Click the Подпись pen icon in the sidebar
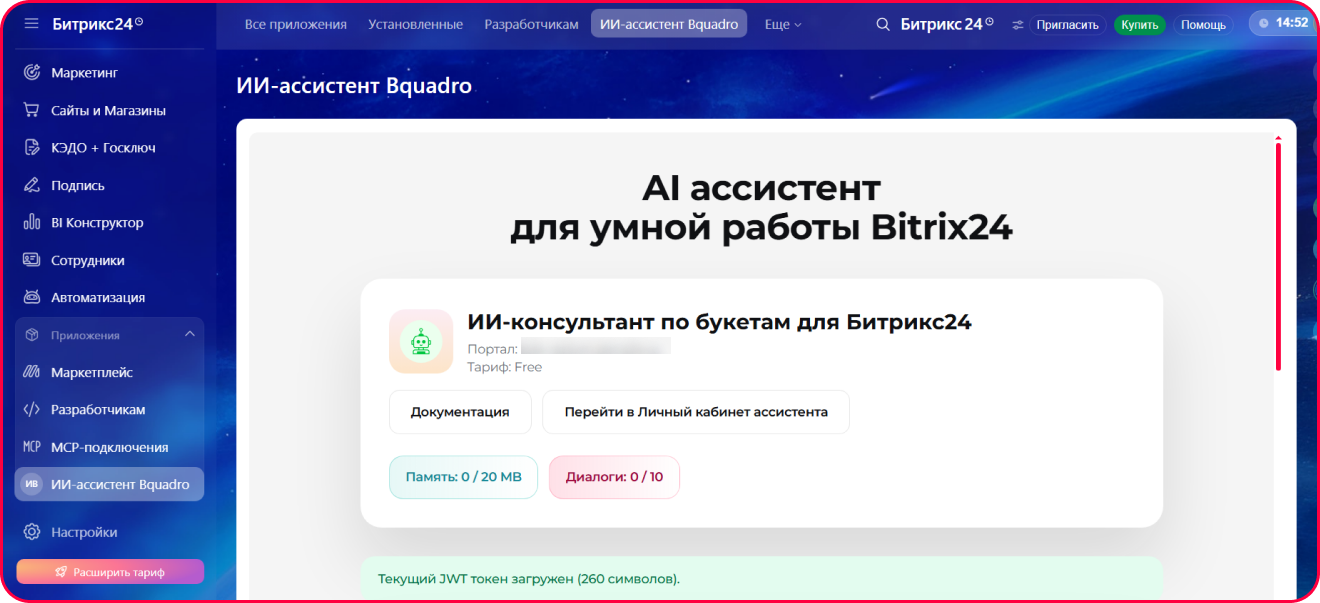Screen dimensions: 1320x603 32,185
